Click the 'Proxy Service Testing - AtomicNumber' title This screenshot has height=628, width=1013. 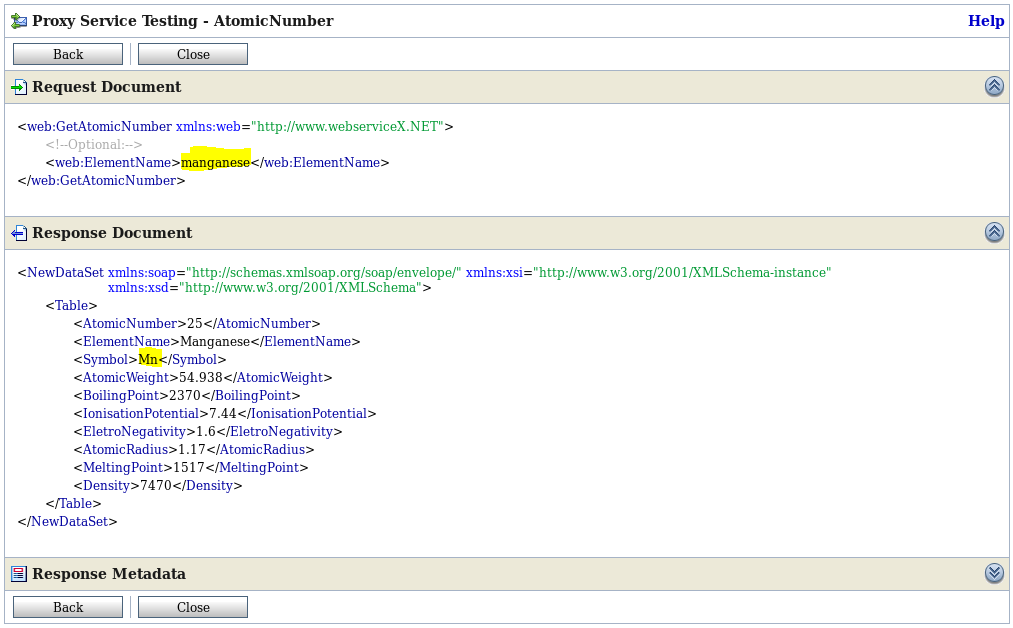[183, 21]
